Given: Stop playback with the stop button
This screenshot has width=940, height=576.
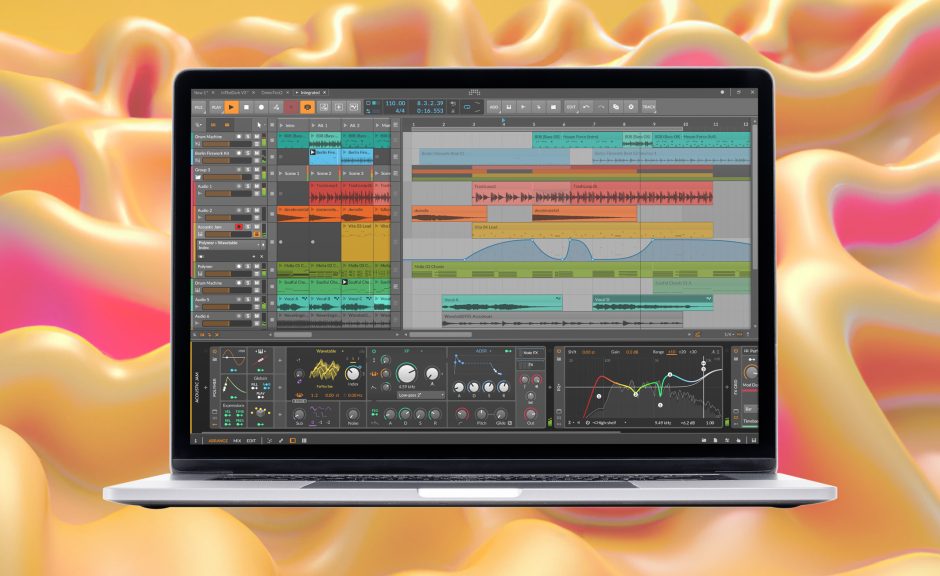Looking at the screenshot, I should [x=245, y=104].
